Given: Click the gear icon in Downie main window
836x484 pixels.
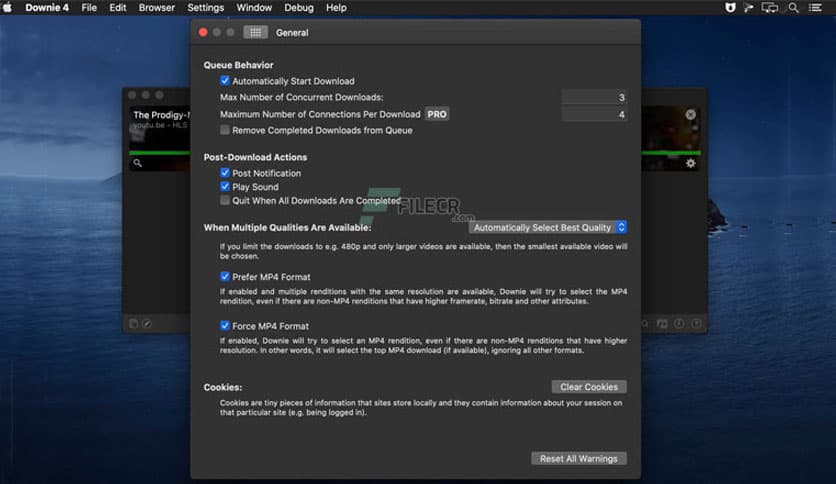Looking at the screenshot, I should tap(690, 163).
